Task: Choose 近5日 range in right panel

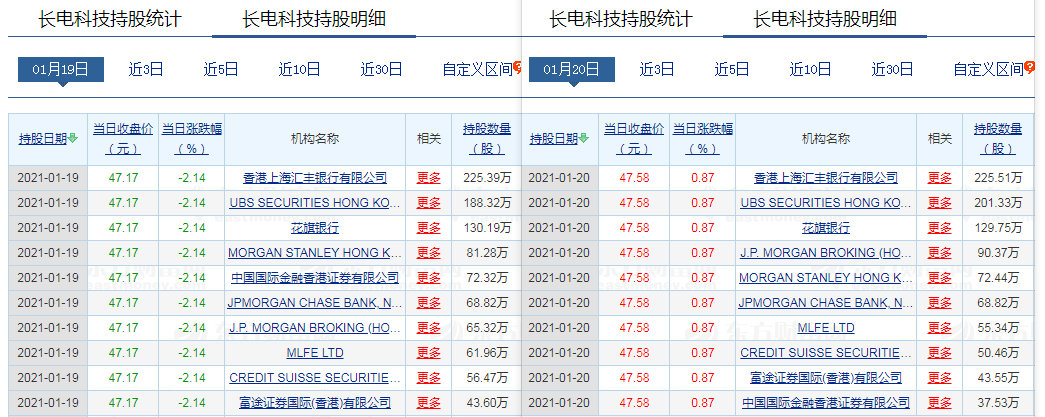Action: pos(732,69)
